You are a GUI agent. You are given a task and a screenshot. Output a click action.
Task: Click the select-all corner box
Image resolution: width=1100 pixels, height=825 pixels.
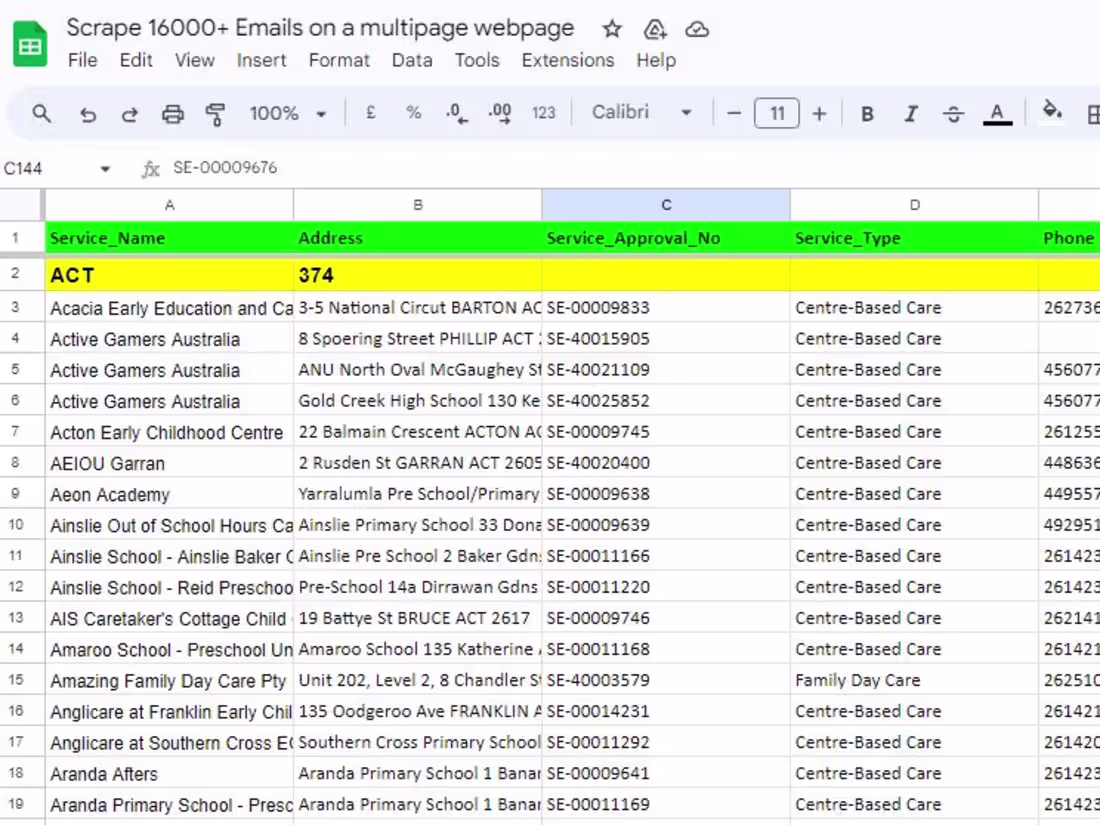21,205
